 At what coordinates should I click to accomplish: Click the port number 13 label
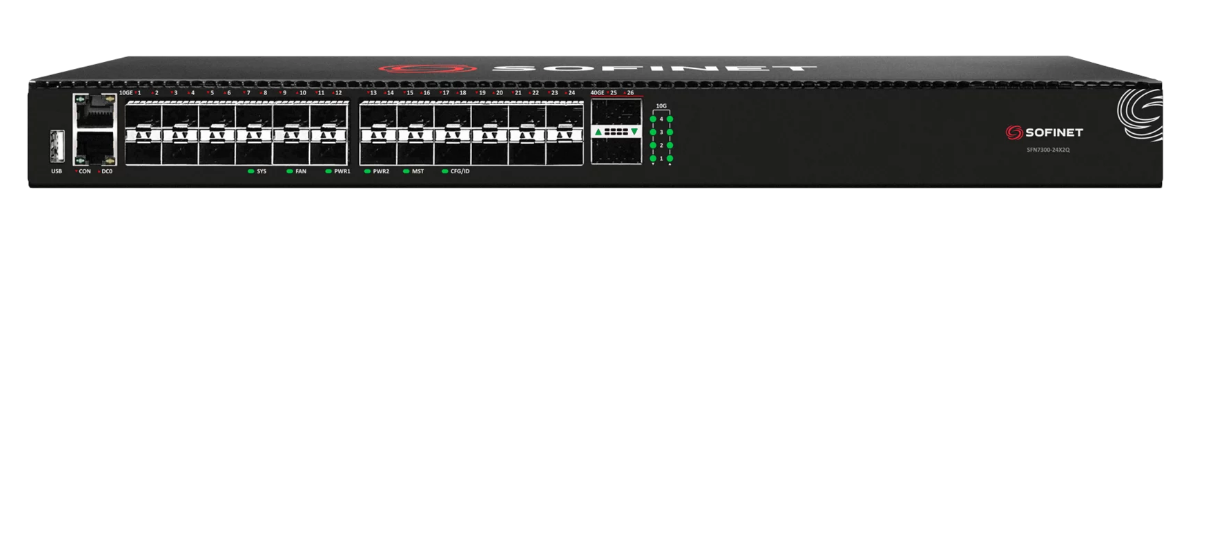(x=373, y=92)
